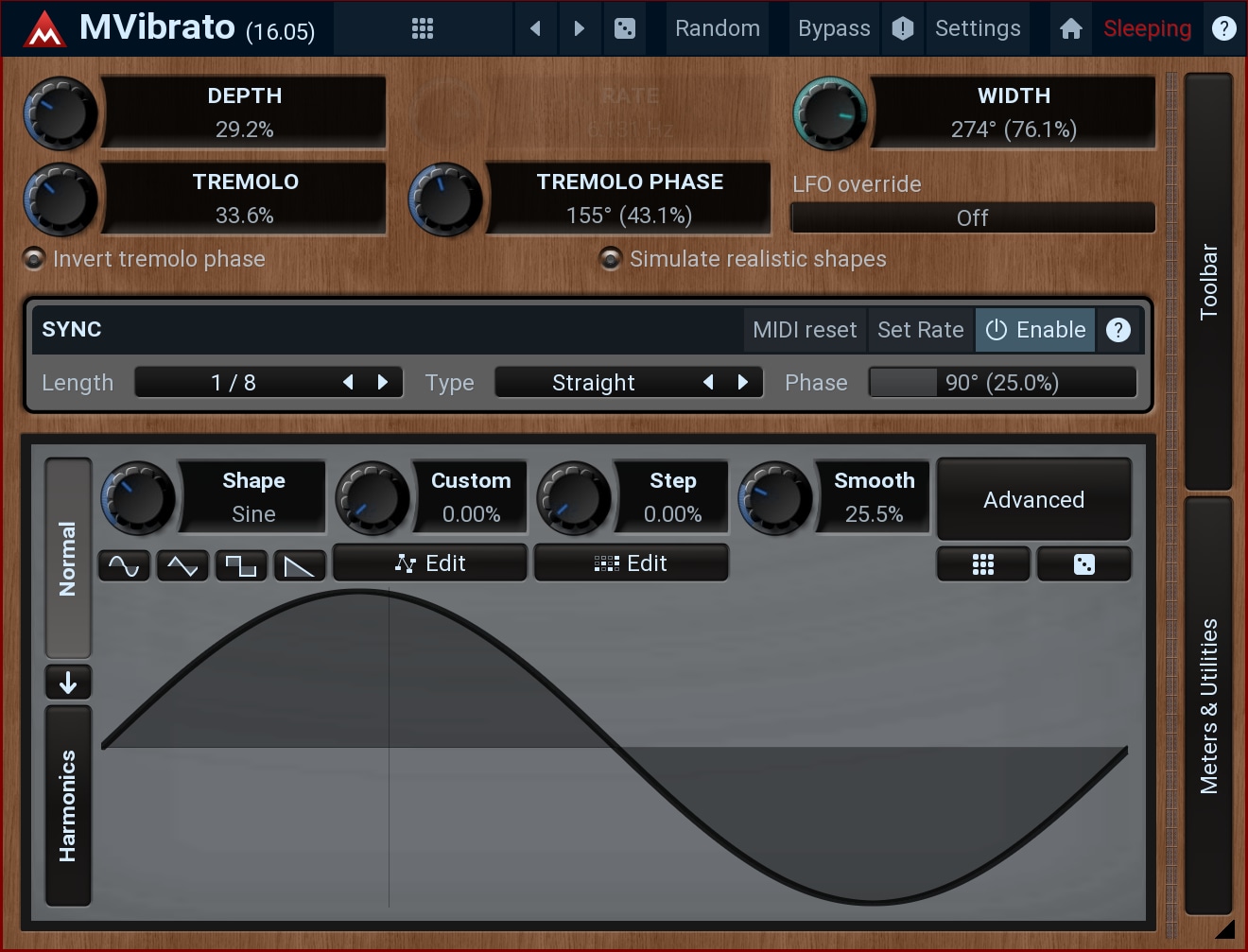Open the presets grid in title bar
This screenshot has width=1248, height=952.
(423, 28)
